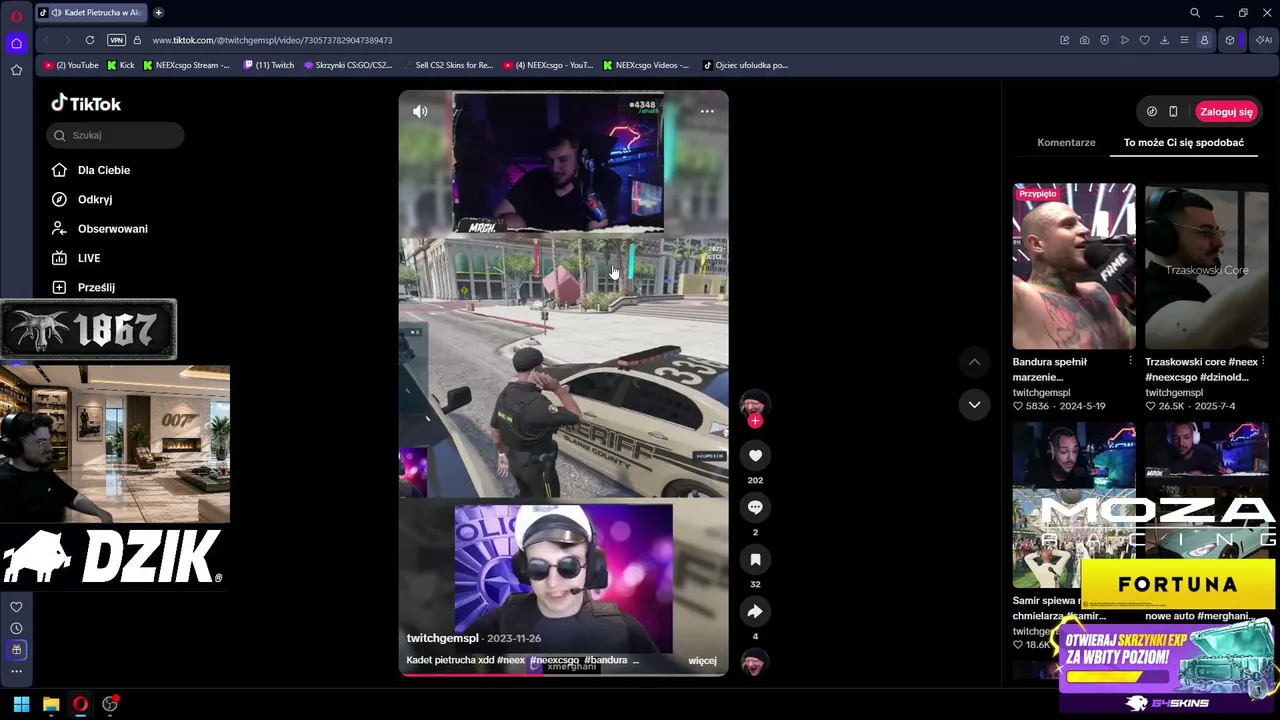The width and height of the screenshot is (1280, 720).
Task: Open the Dla Ciebie feed
Action: 91,170
